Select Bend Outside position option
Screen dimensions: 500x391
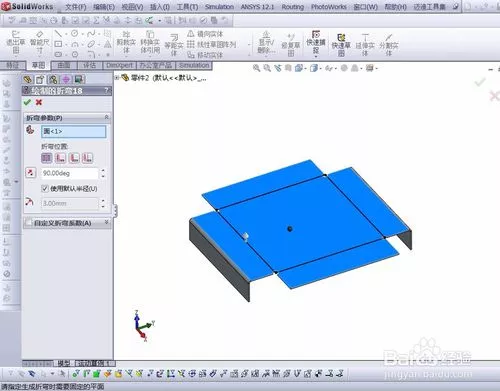click(87, 158)
